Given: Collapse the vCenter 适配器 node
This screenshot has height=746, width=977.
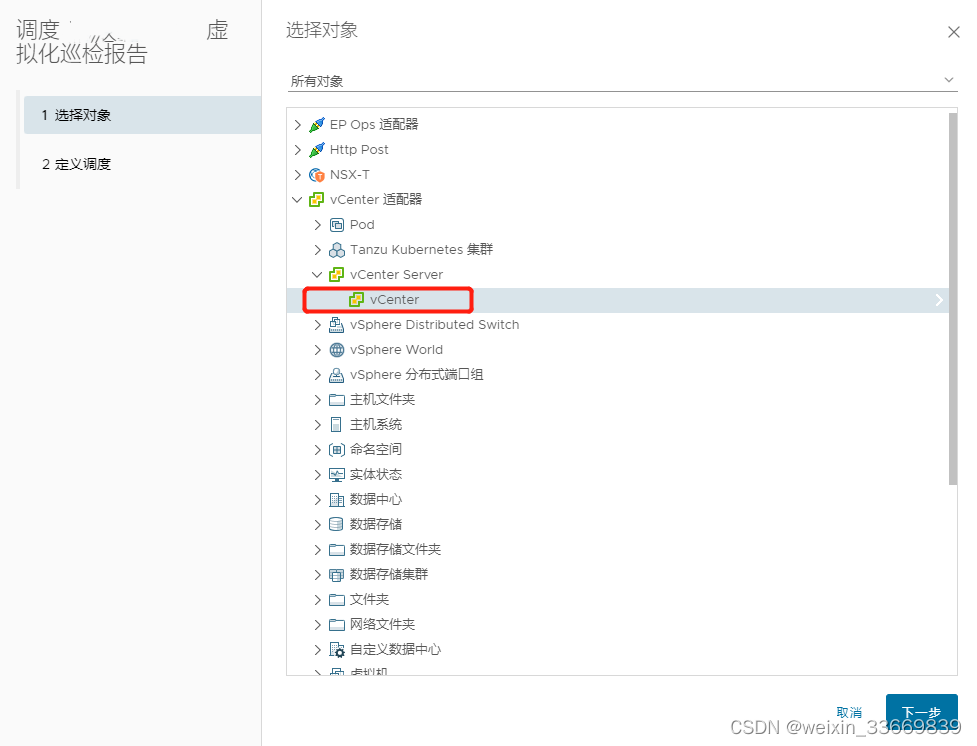Looking at the screenshot, I should pyautogui.click(x=298, y=199).
